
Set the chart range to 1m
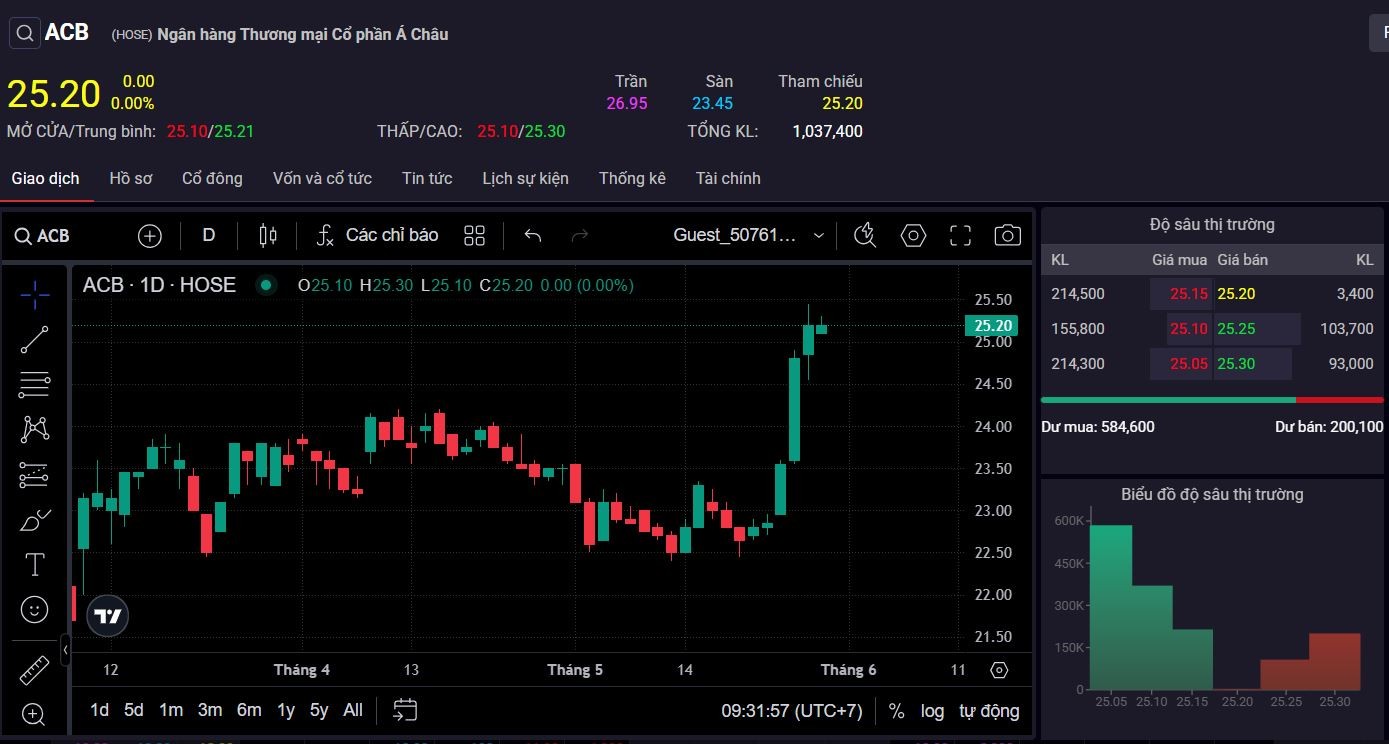point(171,710)
